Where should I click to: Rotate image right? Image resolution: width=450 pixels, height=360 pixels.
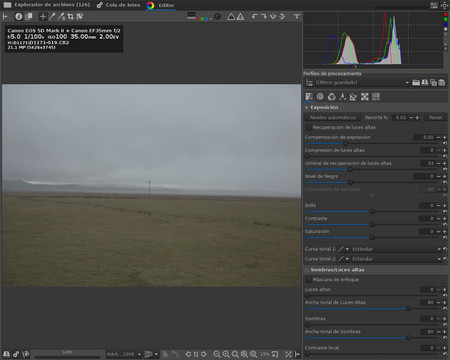(x=264, y=16)
